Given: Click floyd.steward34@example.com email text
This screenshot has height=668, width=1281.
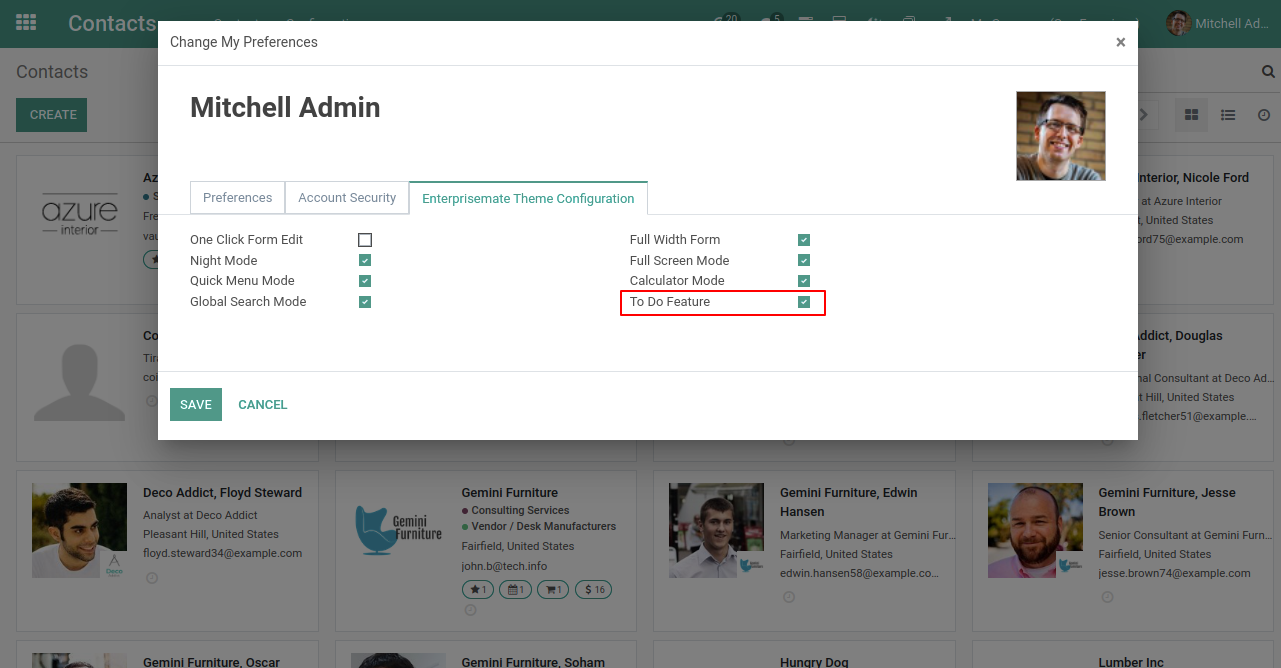Looking at the screenshot, I should coord(222,553).
